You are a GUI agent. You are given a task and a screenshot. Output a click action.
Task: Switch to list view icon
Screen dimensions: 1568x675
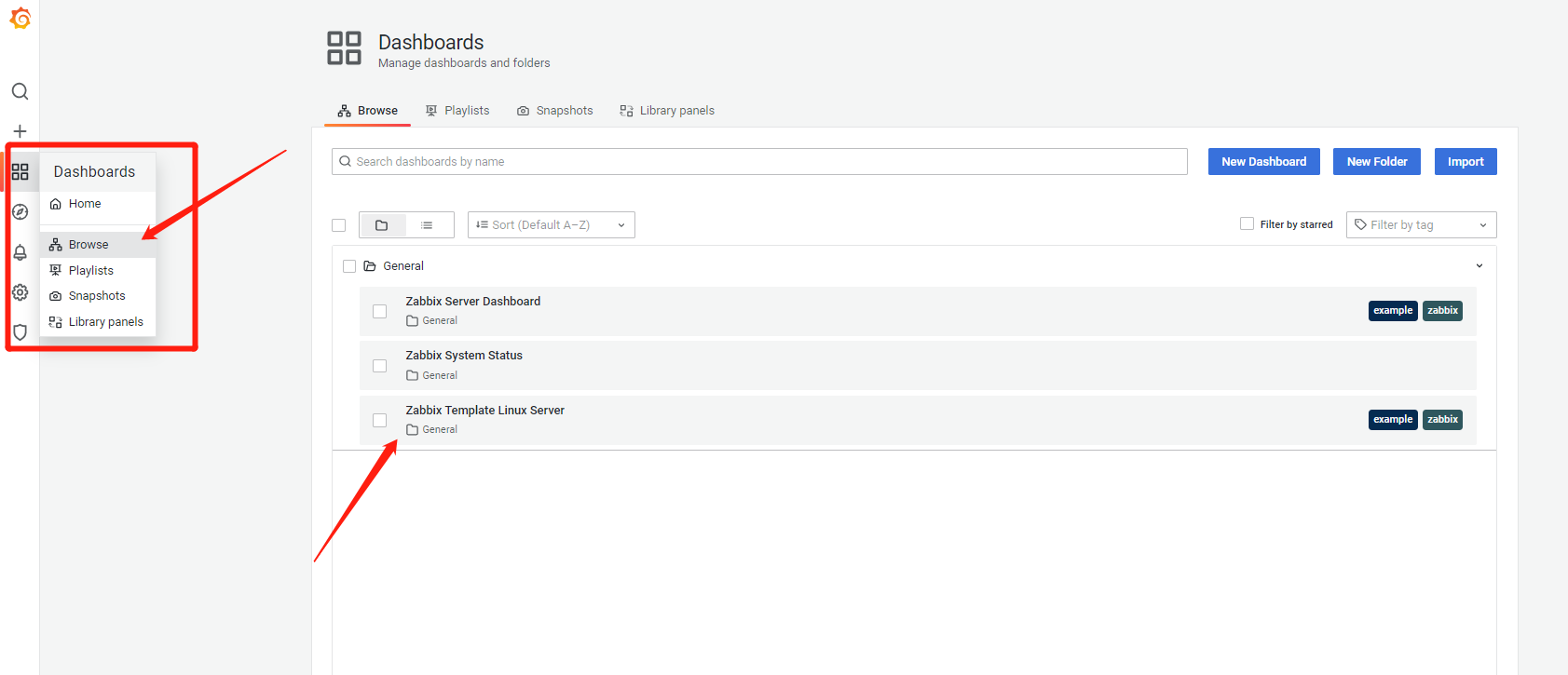click(427, 225)
